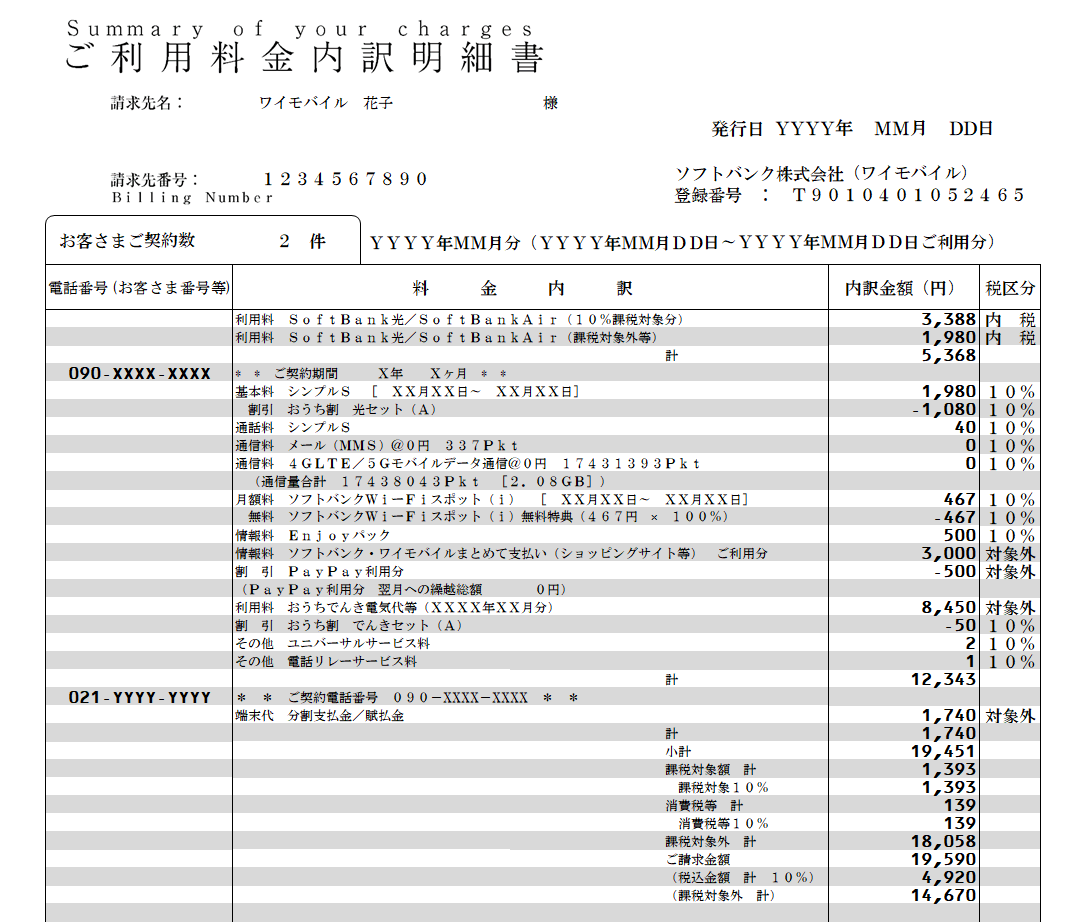
Task: Click the 端末代 分割支払金/賦払金 row
Action: (x=319, y=715)
